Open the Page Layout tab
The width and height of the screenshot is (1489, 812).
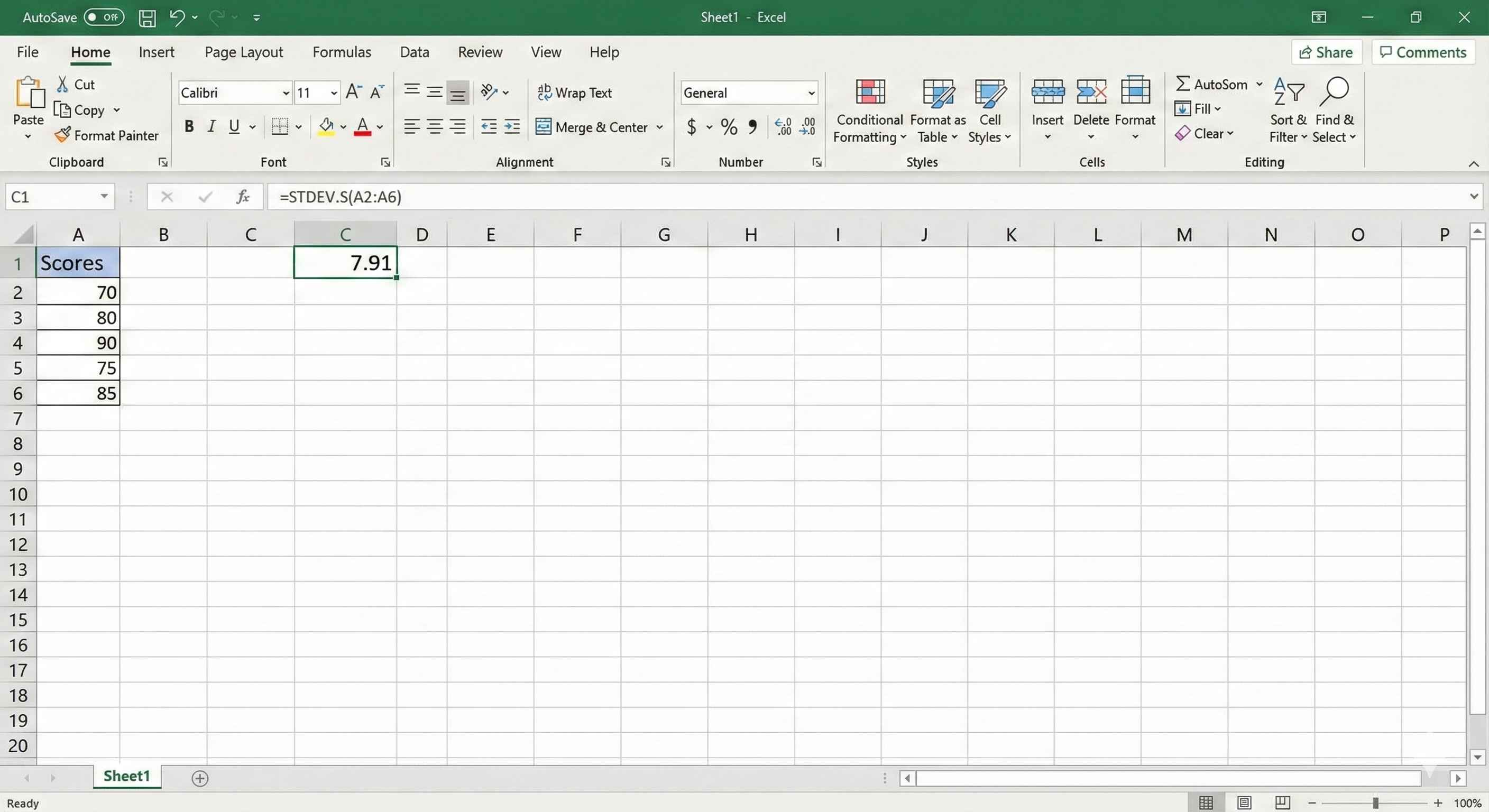(243, 52)
